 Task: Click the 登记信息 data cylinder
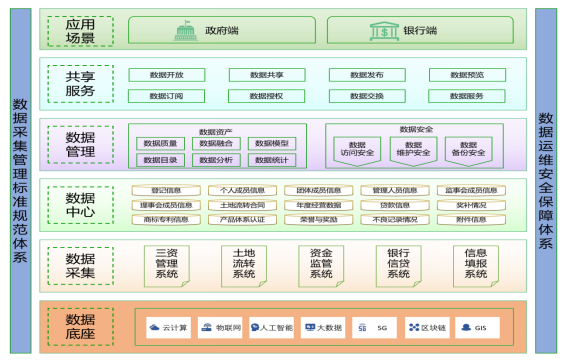coord(166,191)
